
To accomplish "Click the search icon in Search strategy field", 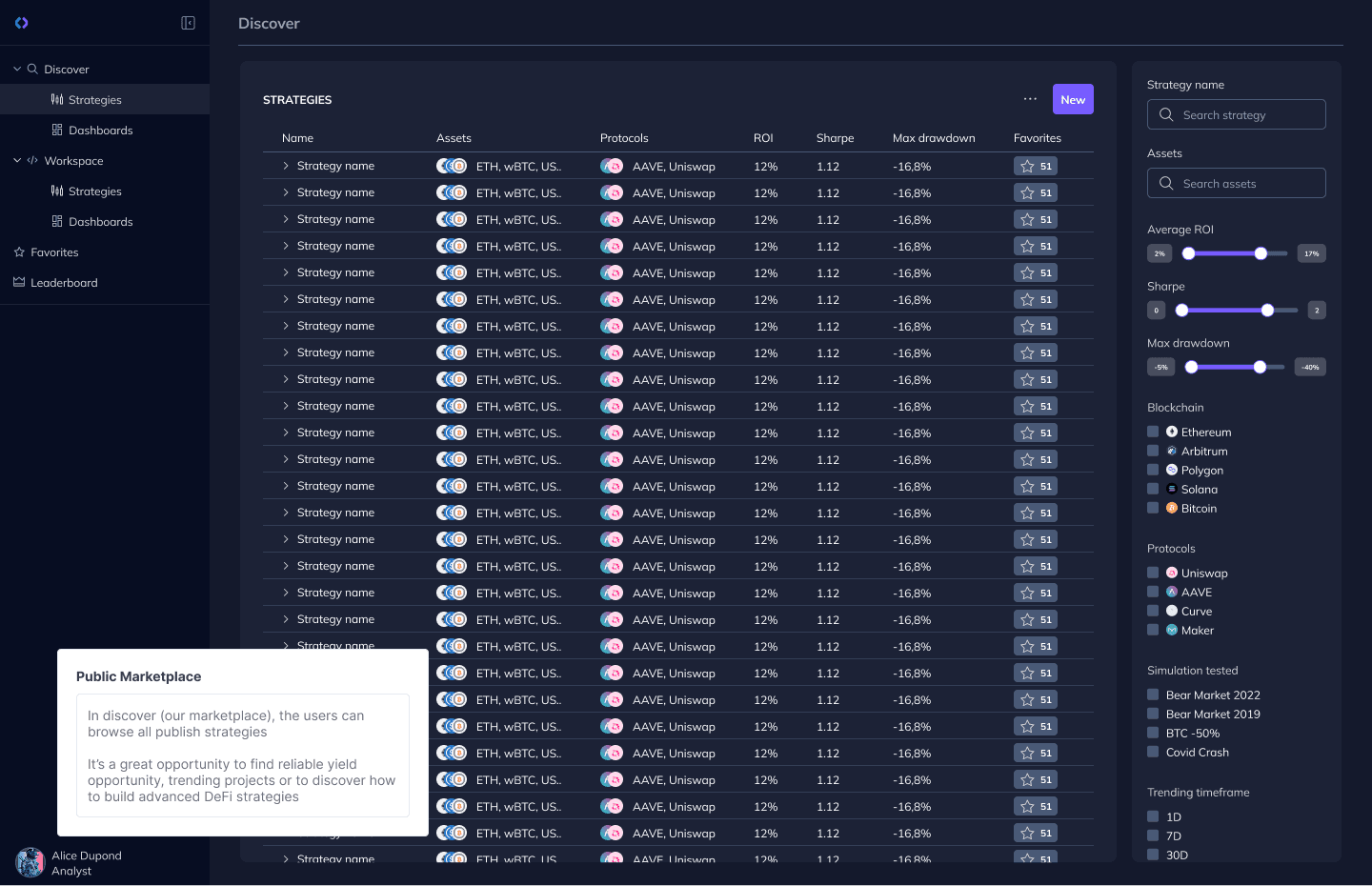I will pyautogui.click(x=1166, y=114).
